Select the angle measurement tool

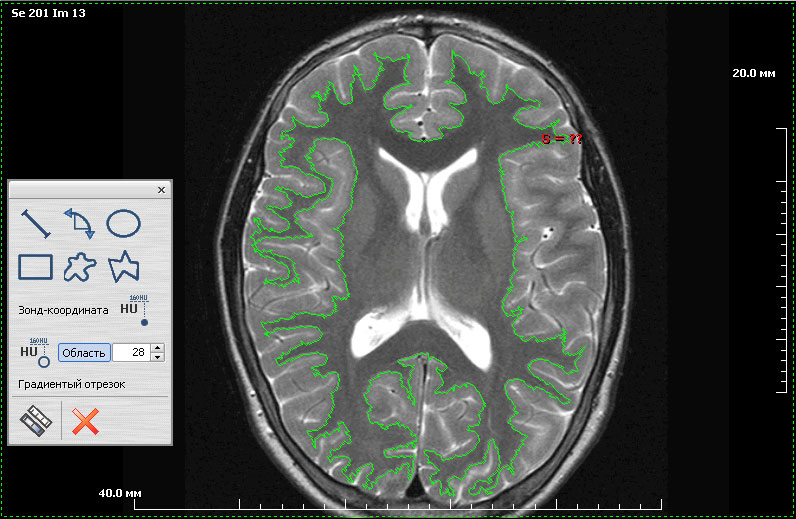[79, 223]
